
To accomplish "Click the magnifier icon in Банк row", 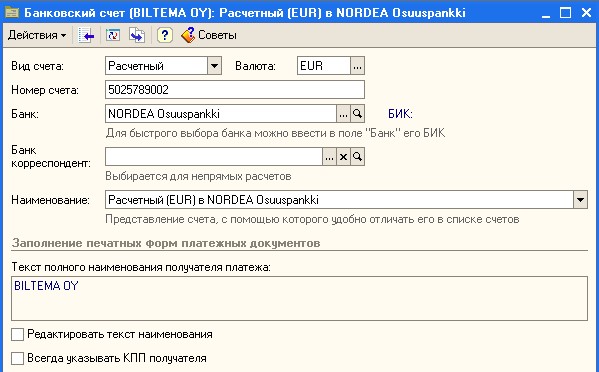I will coord(357,114).
